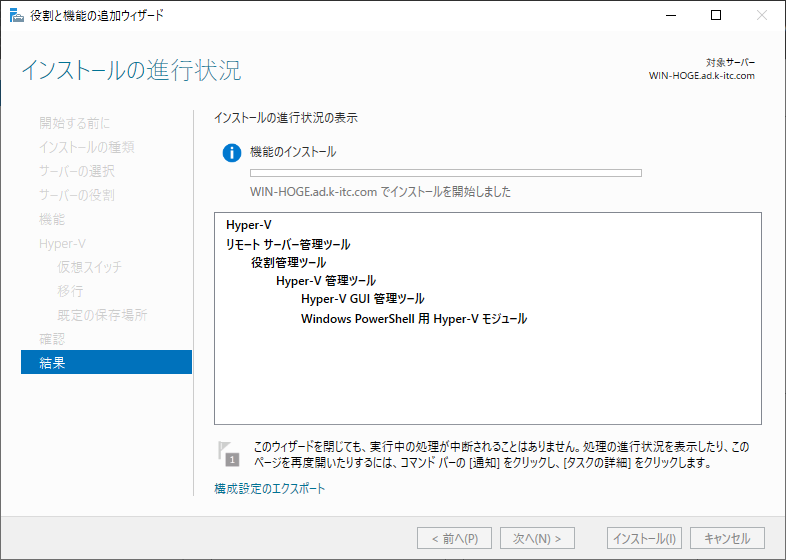Click the インストールの進行状況の表示 heading

pyautogui.click(x=286, y=118)
